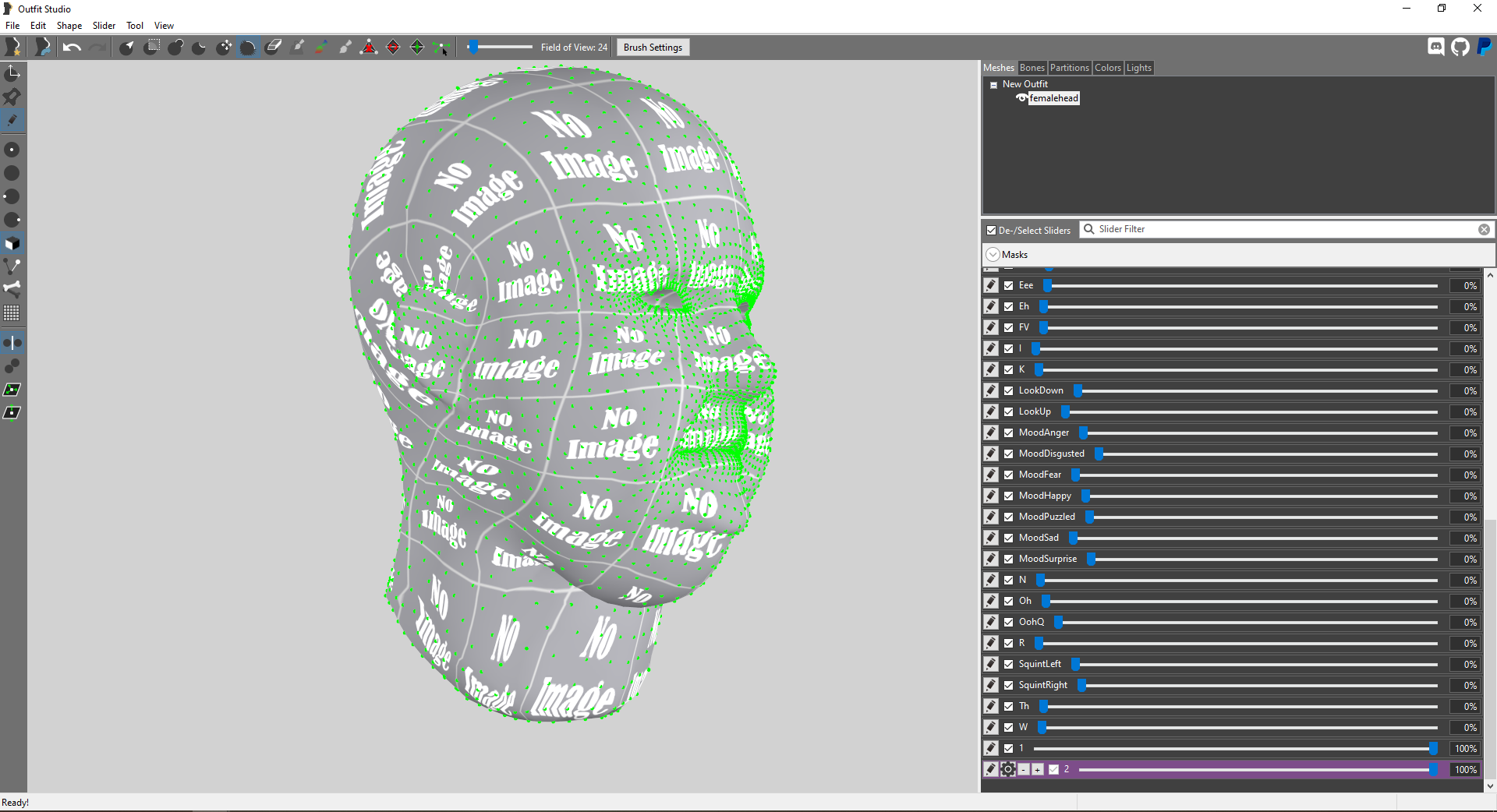The image size is (1497, 812).
Task: Open the File menu
Action: point(12,26)
